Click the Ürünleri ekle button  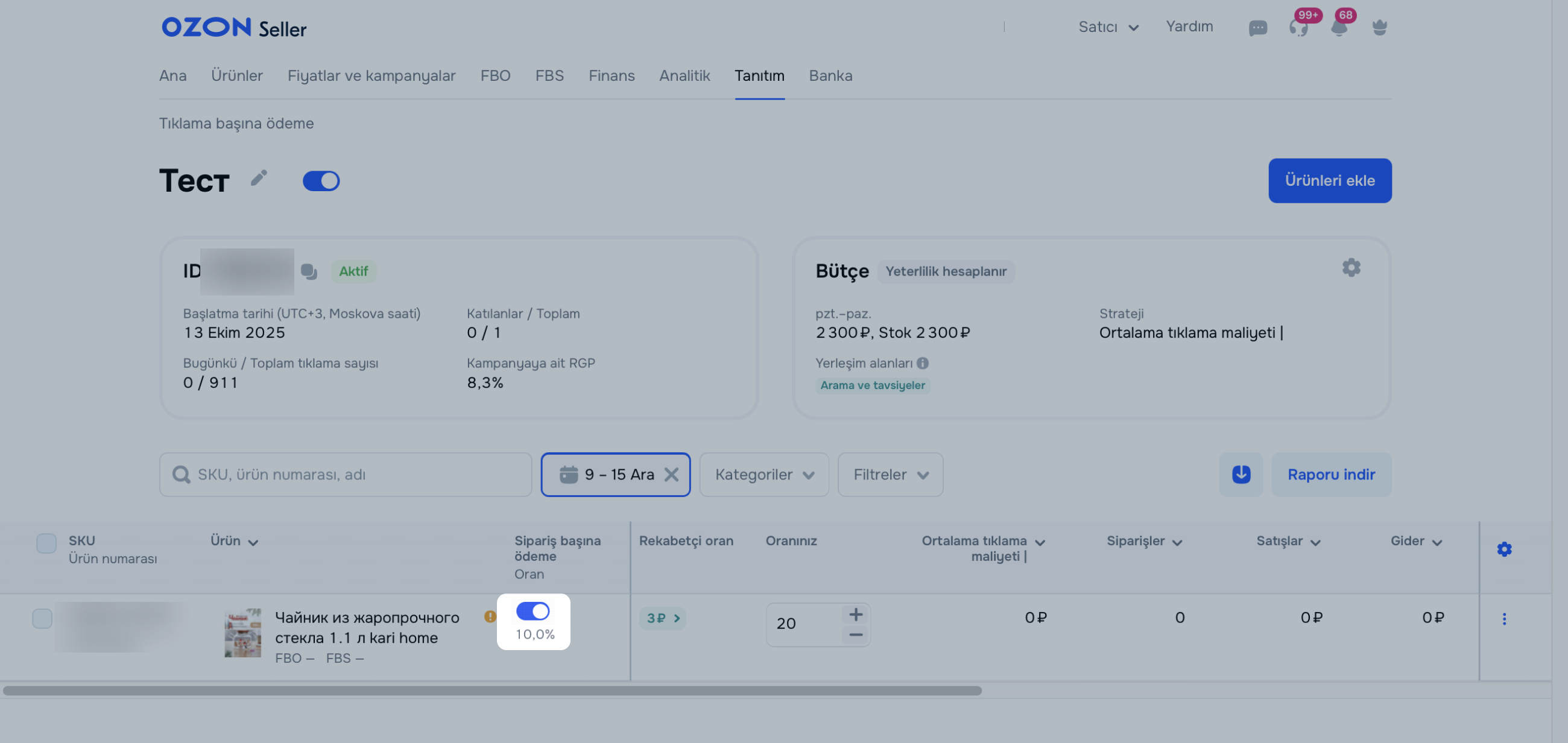(1329, 181)
